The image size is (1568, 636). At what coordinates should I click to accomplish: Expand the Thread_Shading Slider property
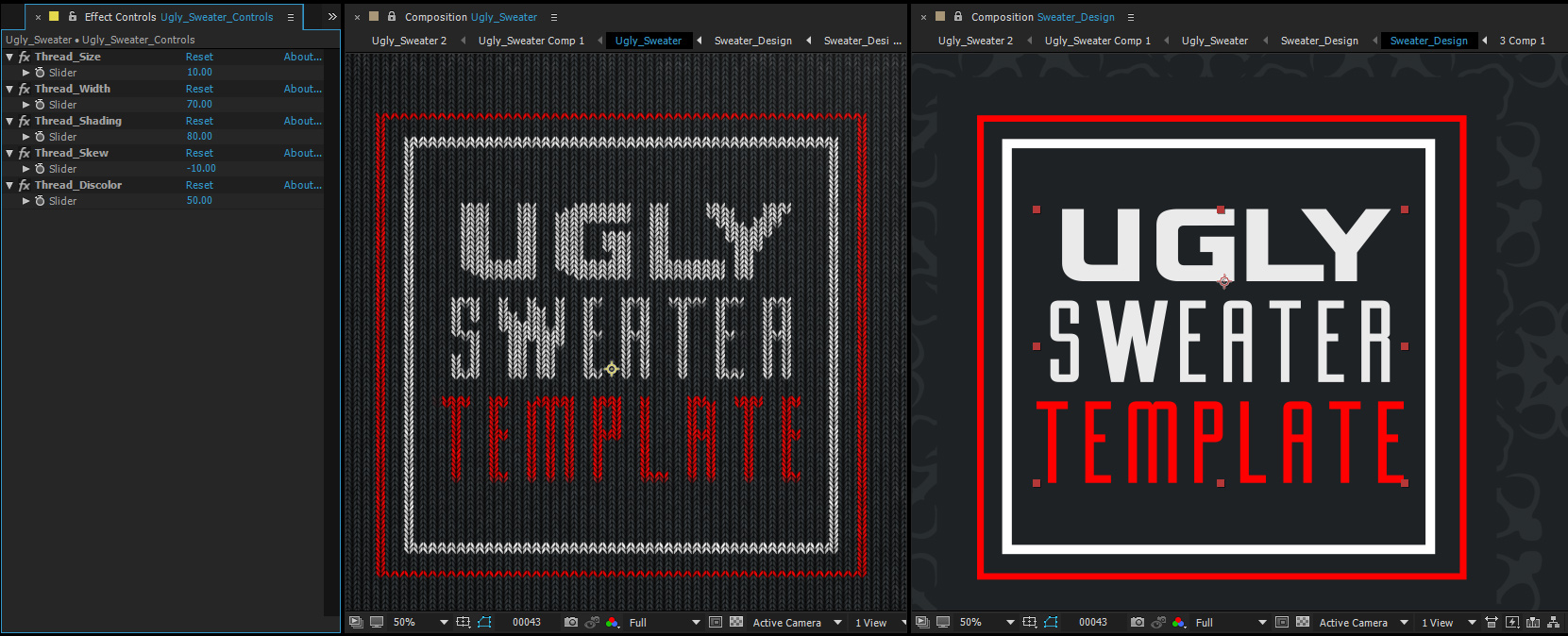[26, 137]
